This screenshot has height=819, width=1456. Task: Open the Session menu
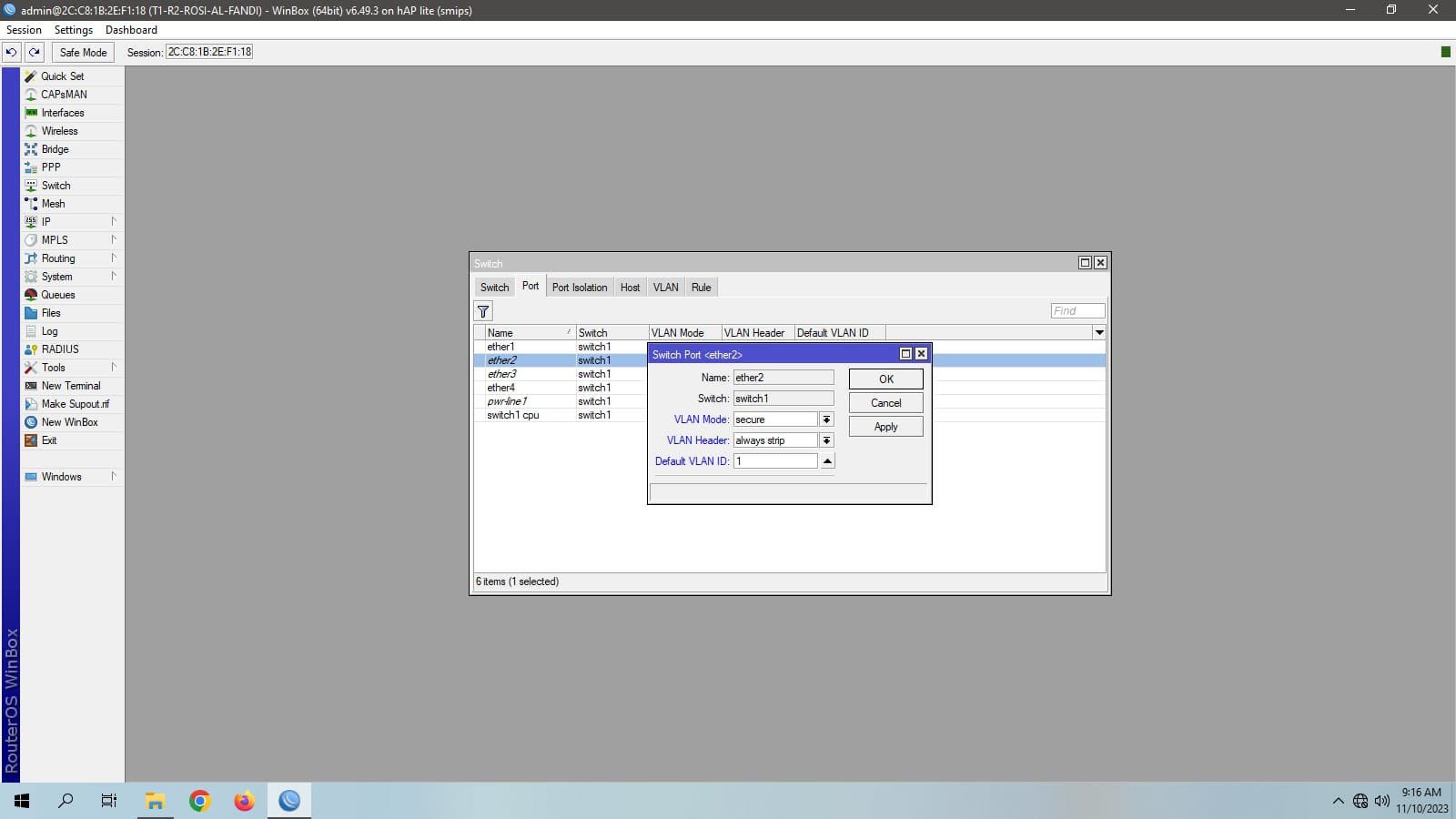tap(24, 30)
